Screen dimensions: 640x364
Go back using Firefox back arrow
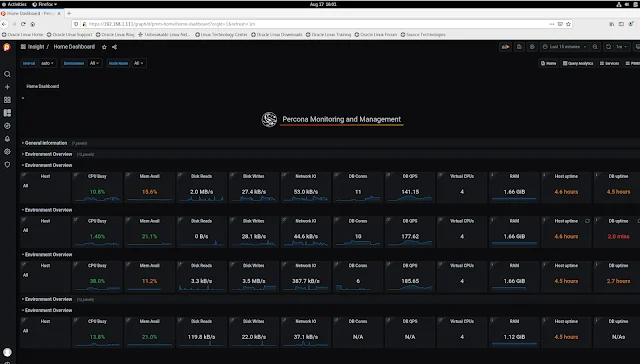pyautogui.click(x=4, y=24)
